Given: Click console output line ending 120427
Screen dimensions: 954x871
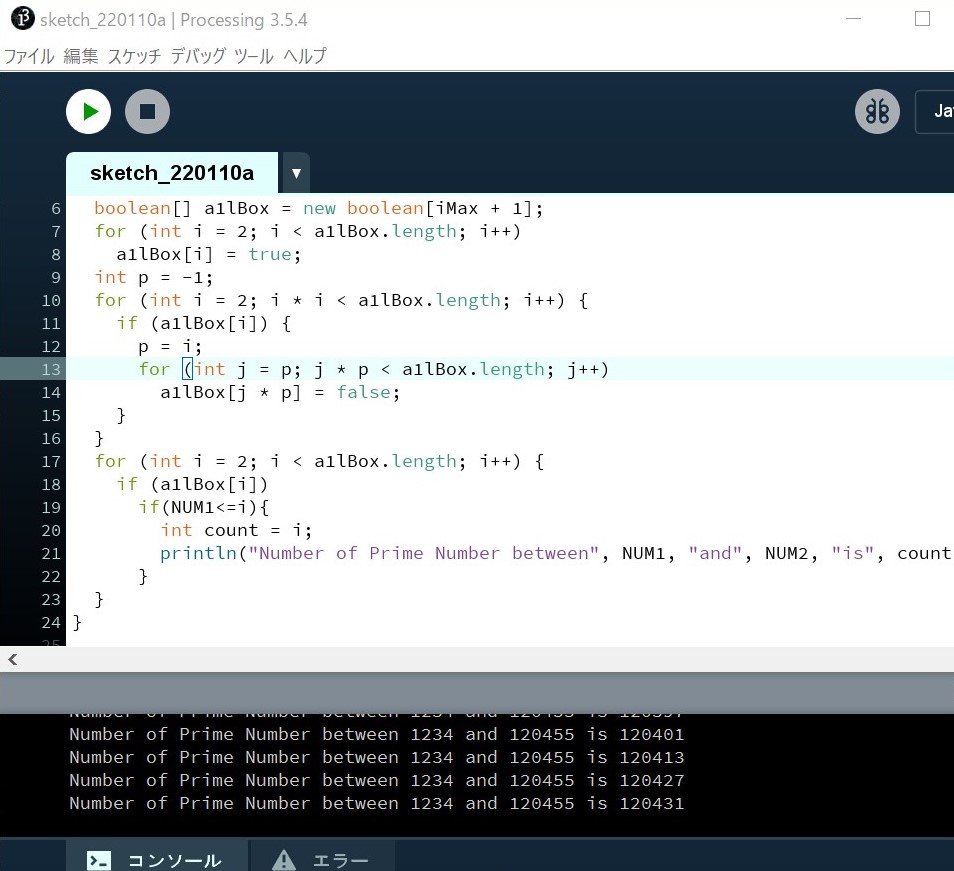Looking at the screenshot, I should click(377, 780).
